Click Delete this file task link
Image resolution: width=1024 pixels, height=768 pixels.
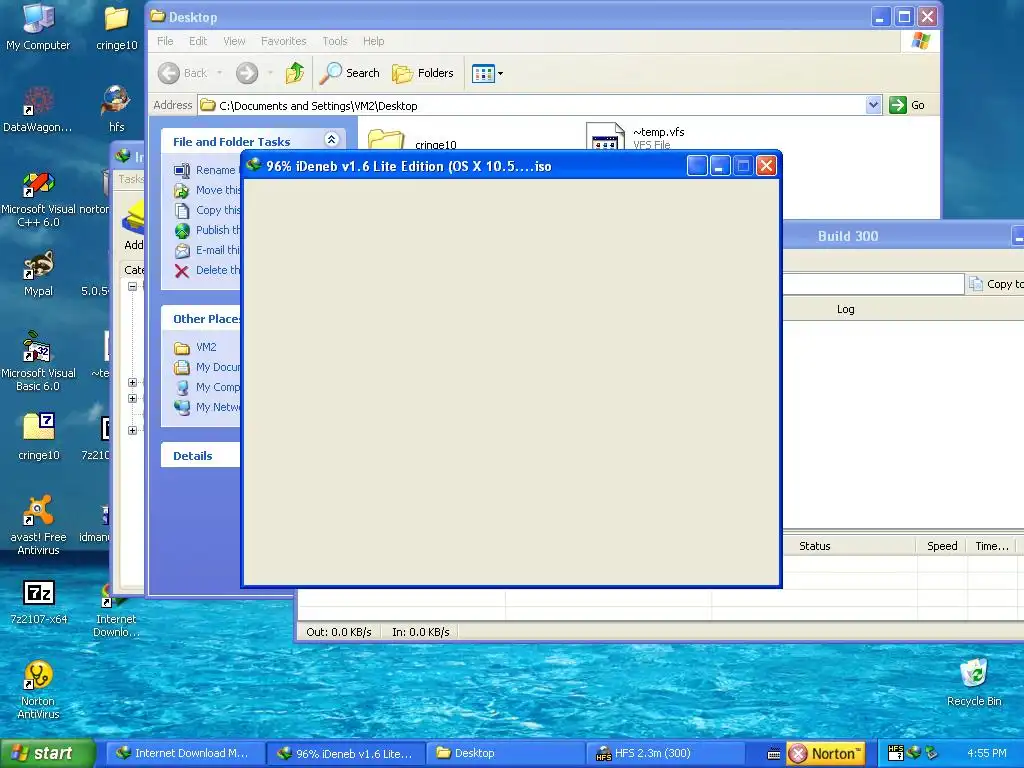click(x=207, y=270)
